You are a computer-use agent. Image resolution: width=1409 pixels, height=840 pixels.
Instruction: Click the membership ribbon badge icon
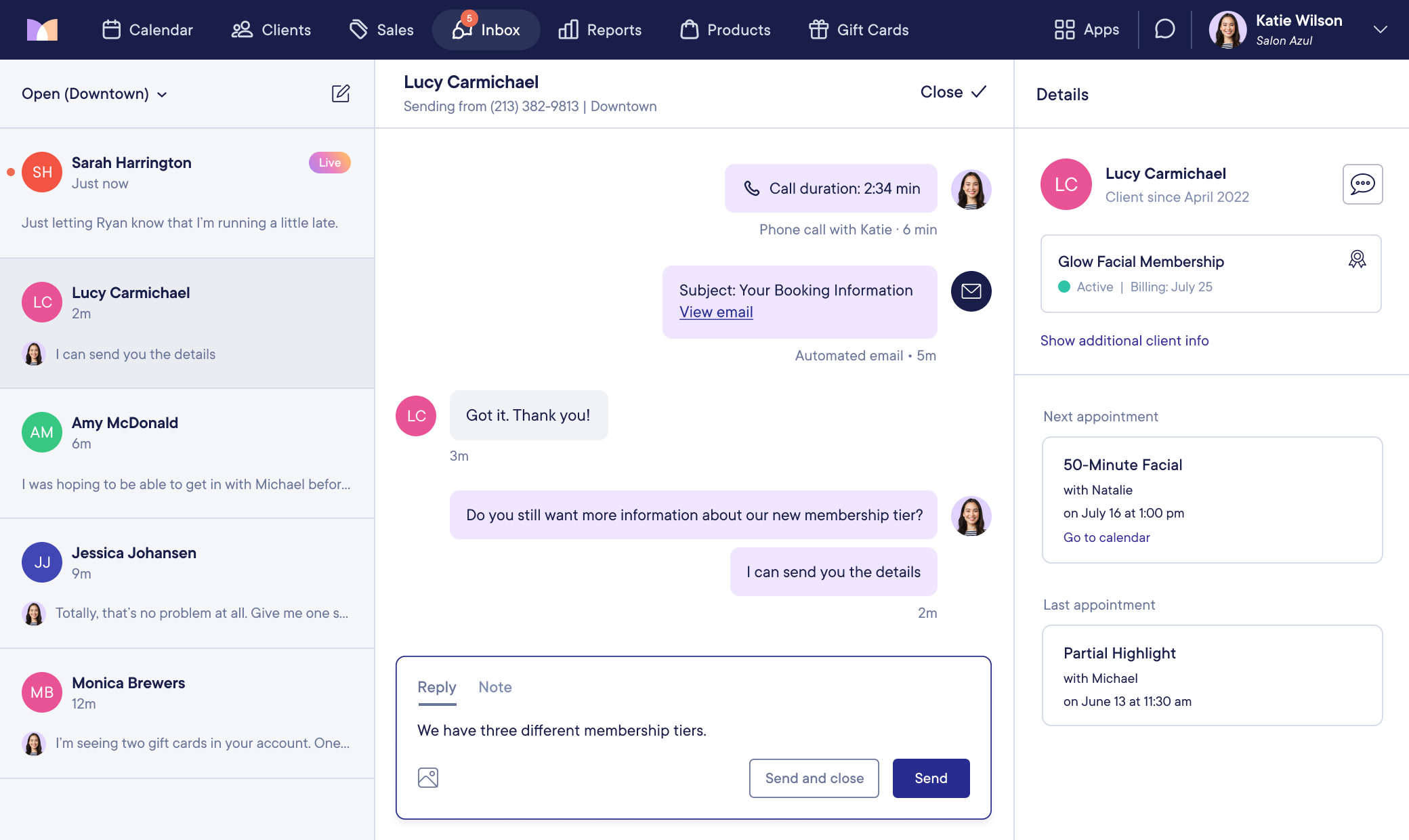pos(1357,259)
